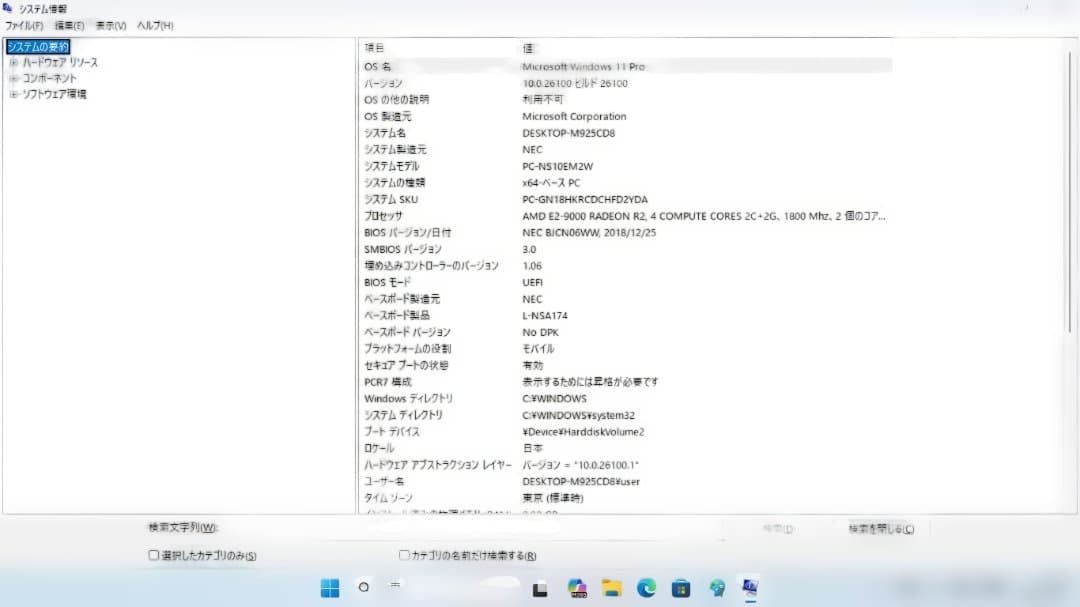Click the dark square app icon in taskbar

click(539, 589)
